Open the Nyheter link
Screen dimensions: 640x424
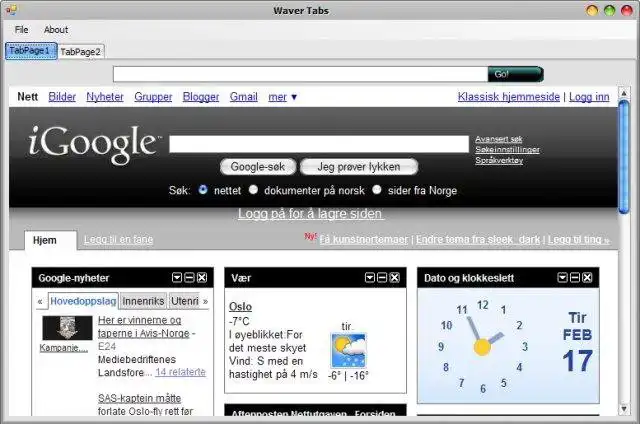tap(105, 97)
